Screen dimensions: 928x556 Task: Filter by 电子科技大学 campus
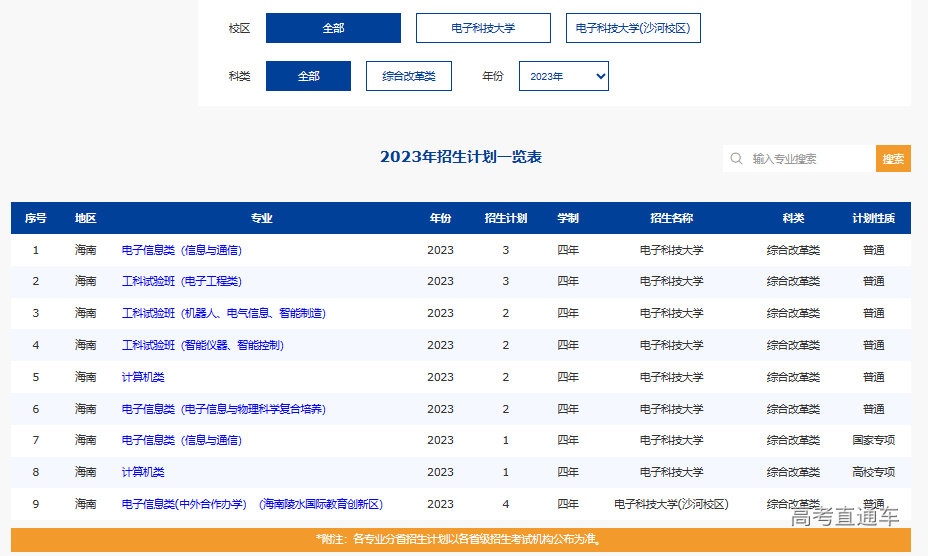click(483, 28)
